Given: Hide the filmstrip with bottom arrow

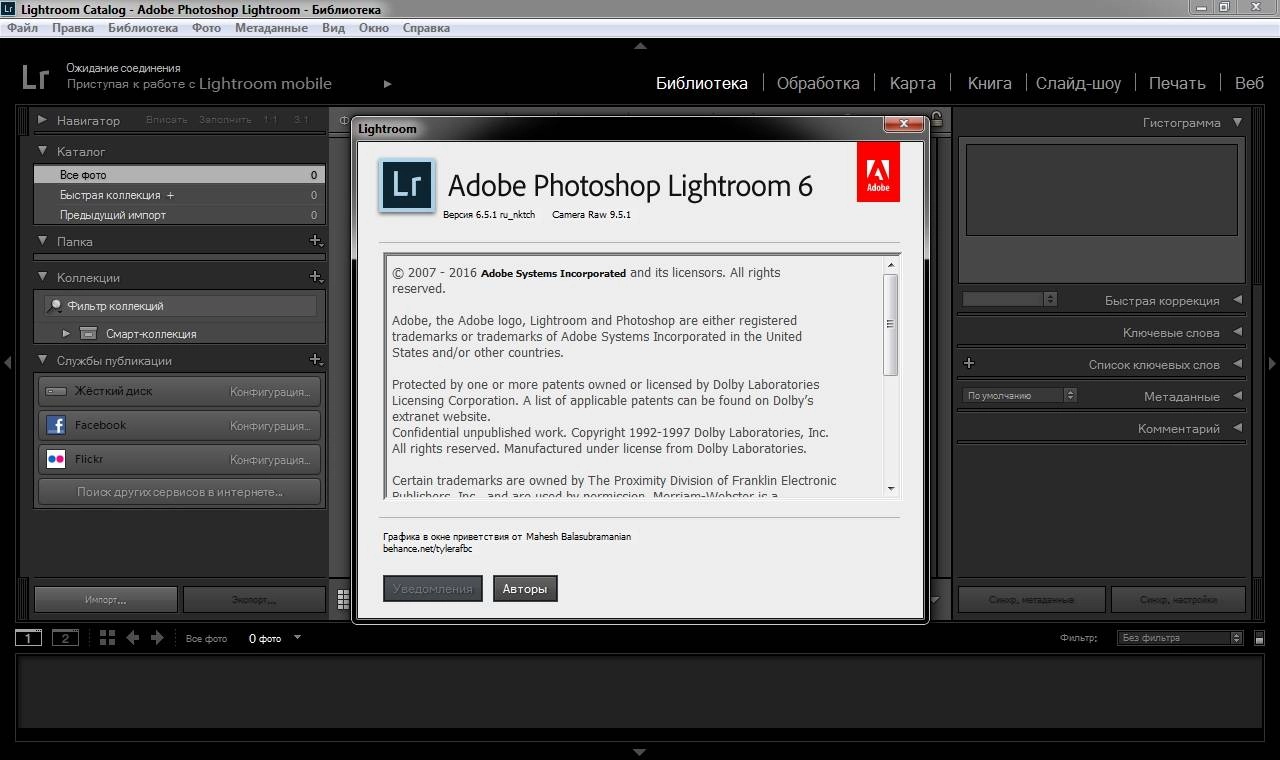Looking at the screenshot, I should [640, 752].
